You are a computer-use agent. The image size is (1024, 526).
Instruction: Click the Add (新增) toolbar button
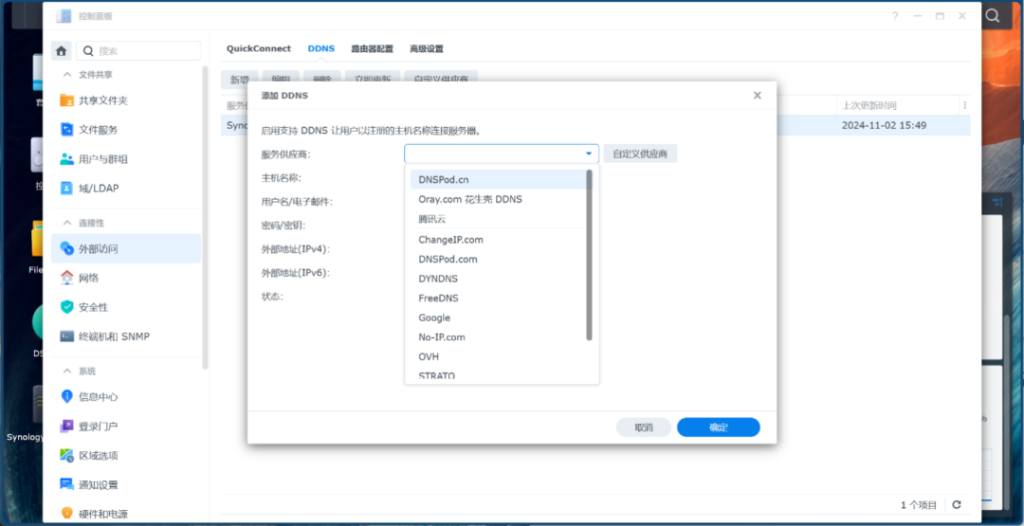[x=240, y=79]
